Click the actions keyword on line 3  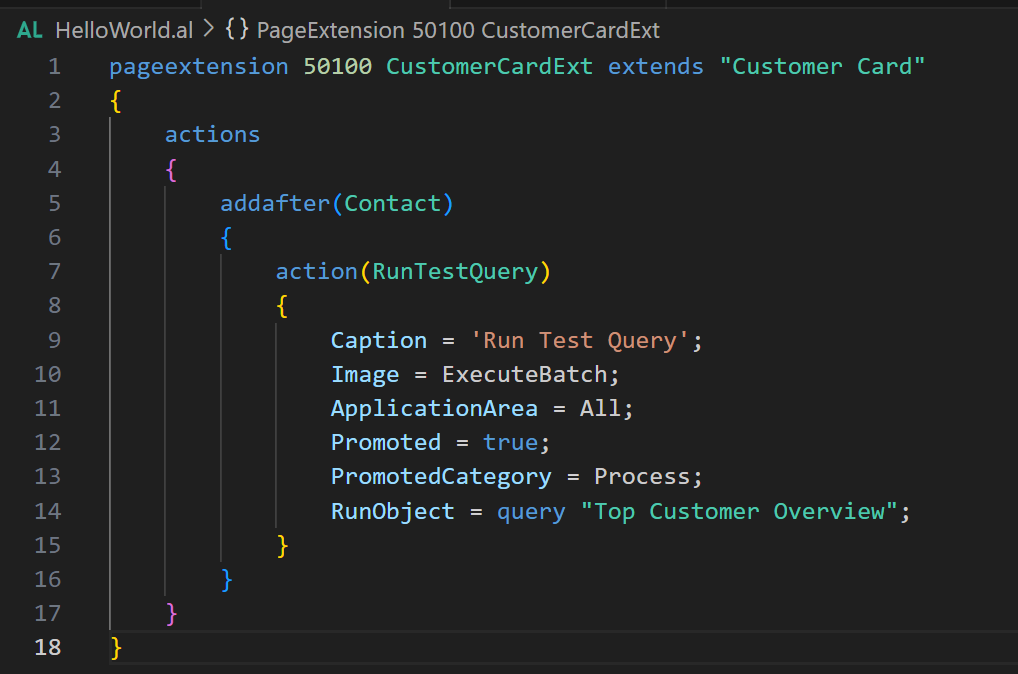(212, 134)
